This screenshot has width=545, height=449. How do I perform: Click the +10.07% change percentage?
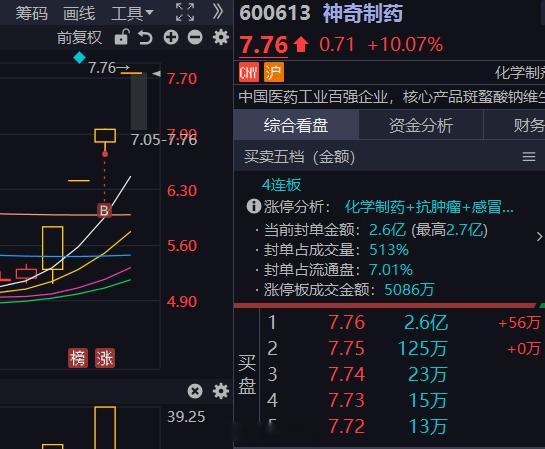click(x=405, y=45)
